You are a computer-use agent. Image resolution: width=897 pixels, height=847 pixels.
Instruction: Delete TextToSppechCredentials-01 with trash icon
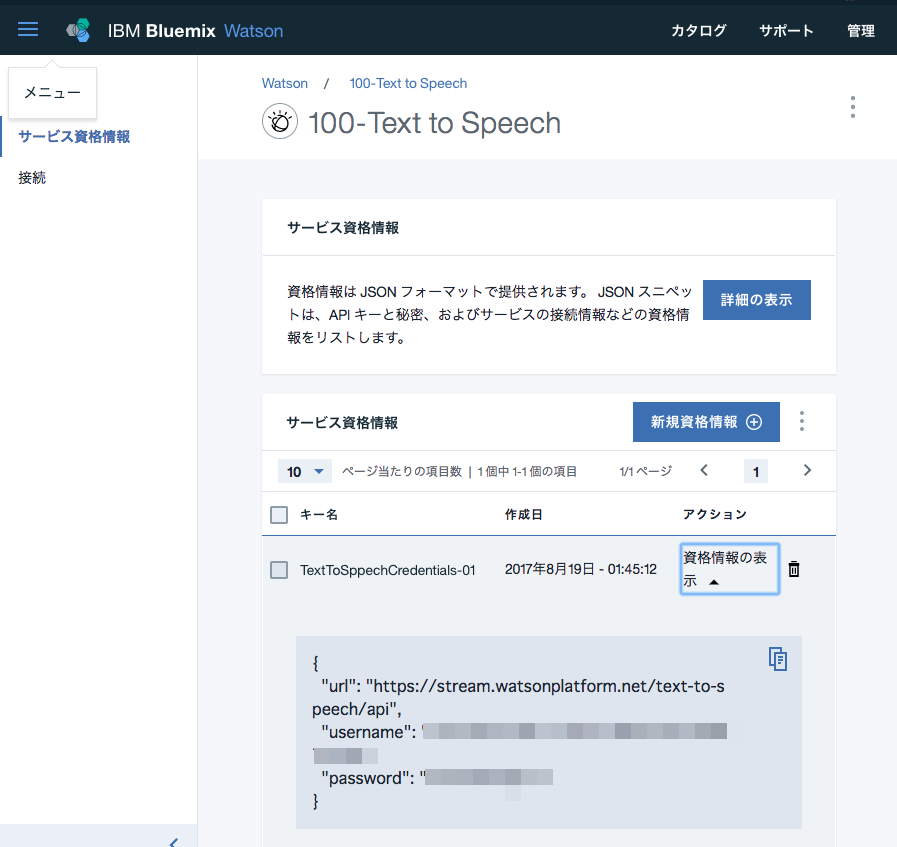[793, 569]
